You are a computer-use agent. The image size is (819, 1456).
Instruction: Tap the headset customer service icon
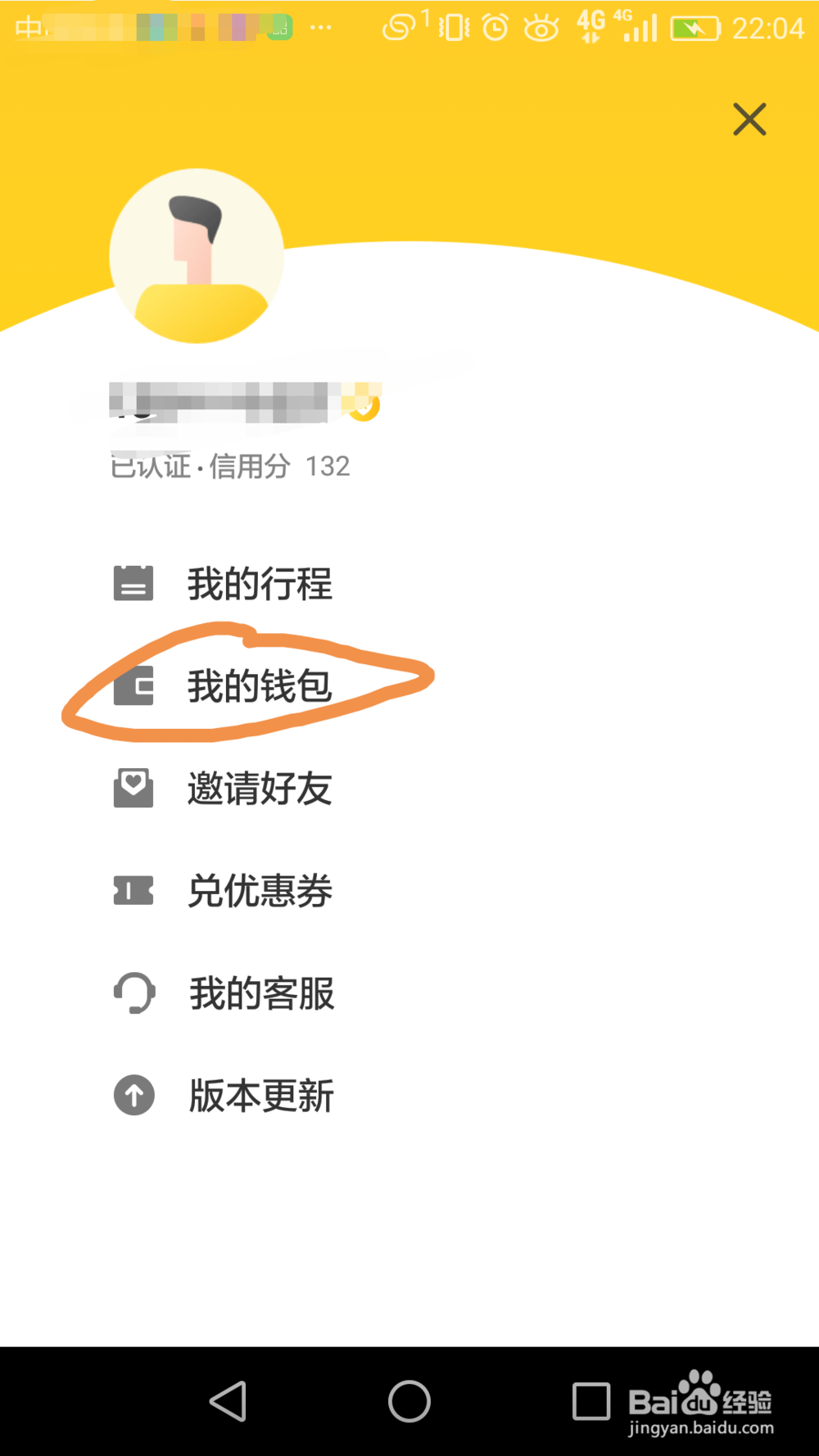tap(133, 993)
